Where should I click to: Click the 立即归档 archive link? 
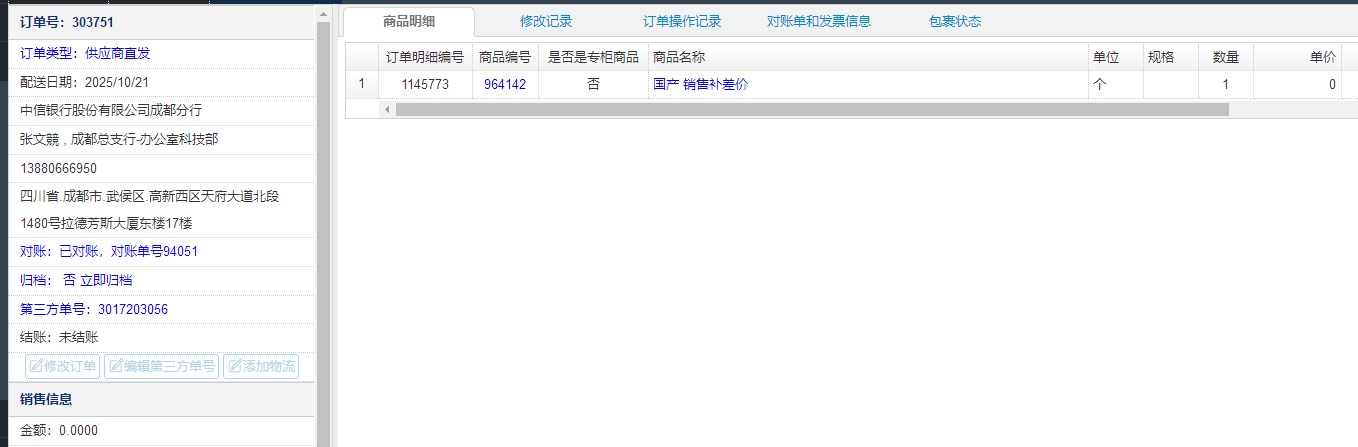(106, 281)
